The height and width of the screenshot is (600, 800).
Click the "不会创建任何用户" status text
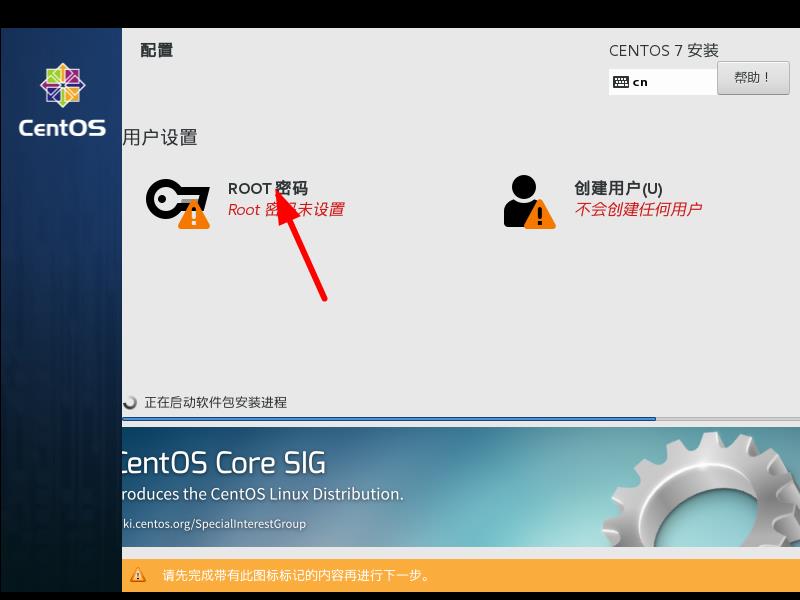pyautogui.click(x=638, y=209)
